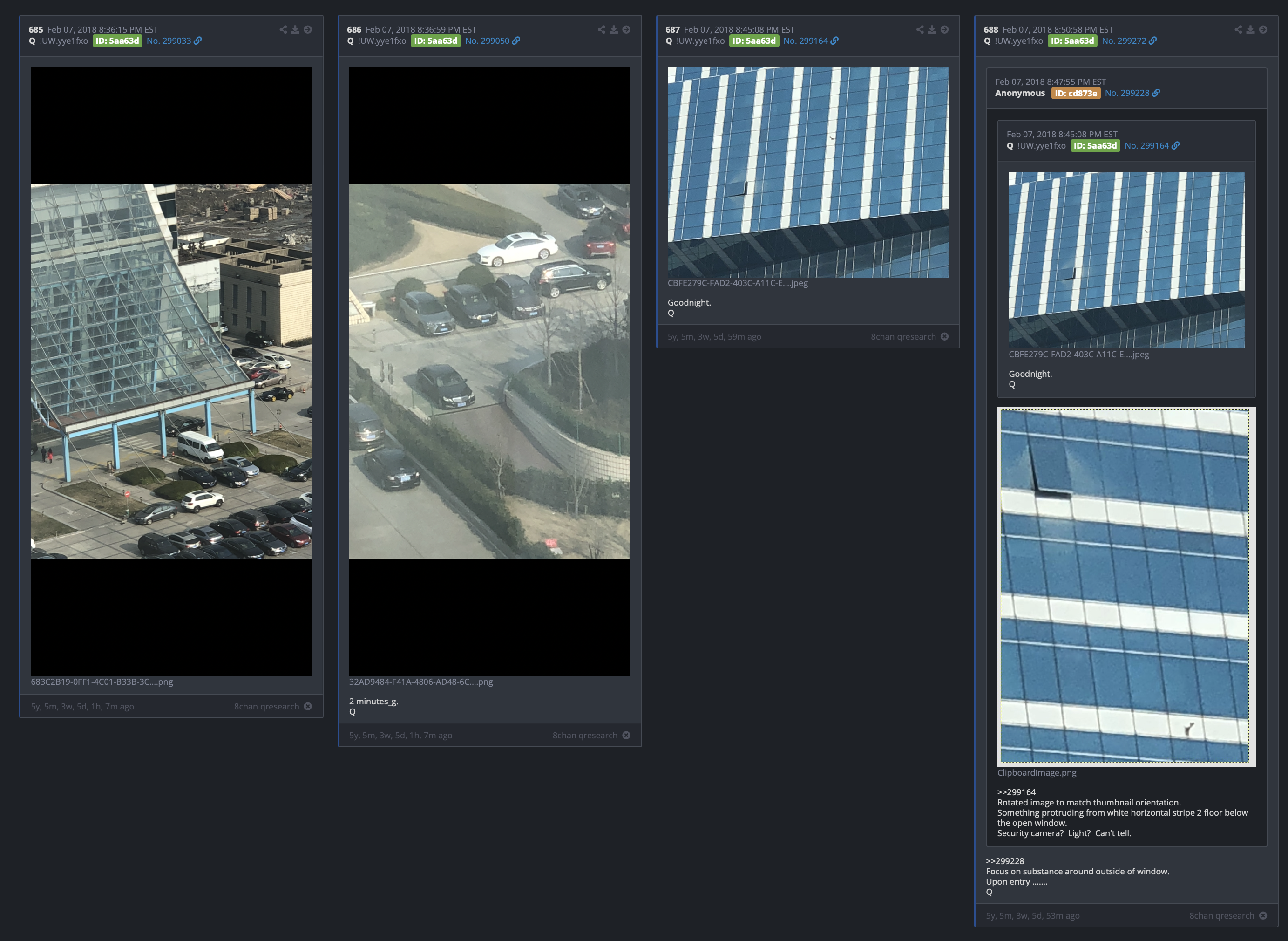Image resolution: width=1288 pixels, height=941 pixels.
Task: Open post 688 via the arrow icon
Action: [x=1262, y=30]
